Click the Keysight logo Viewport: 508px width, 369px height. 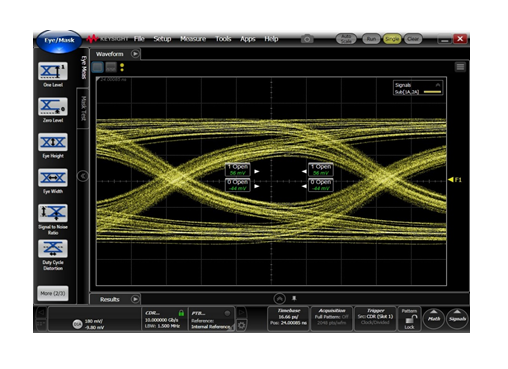(x=107, y=39)
